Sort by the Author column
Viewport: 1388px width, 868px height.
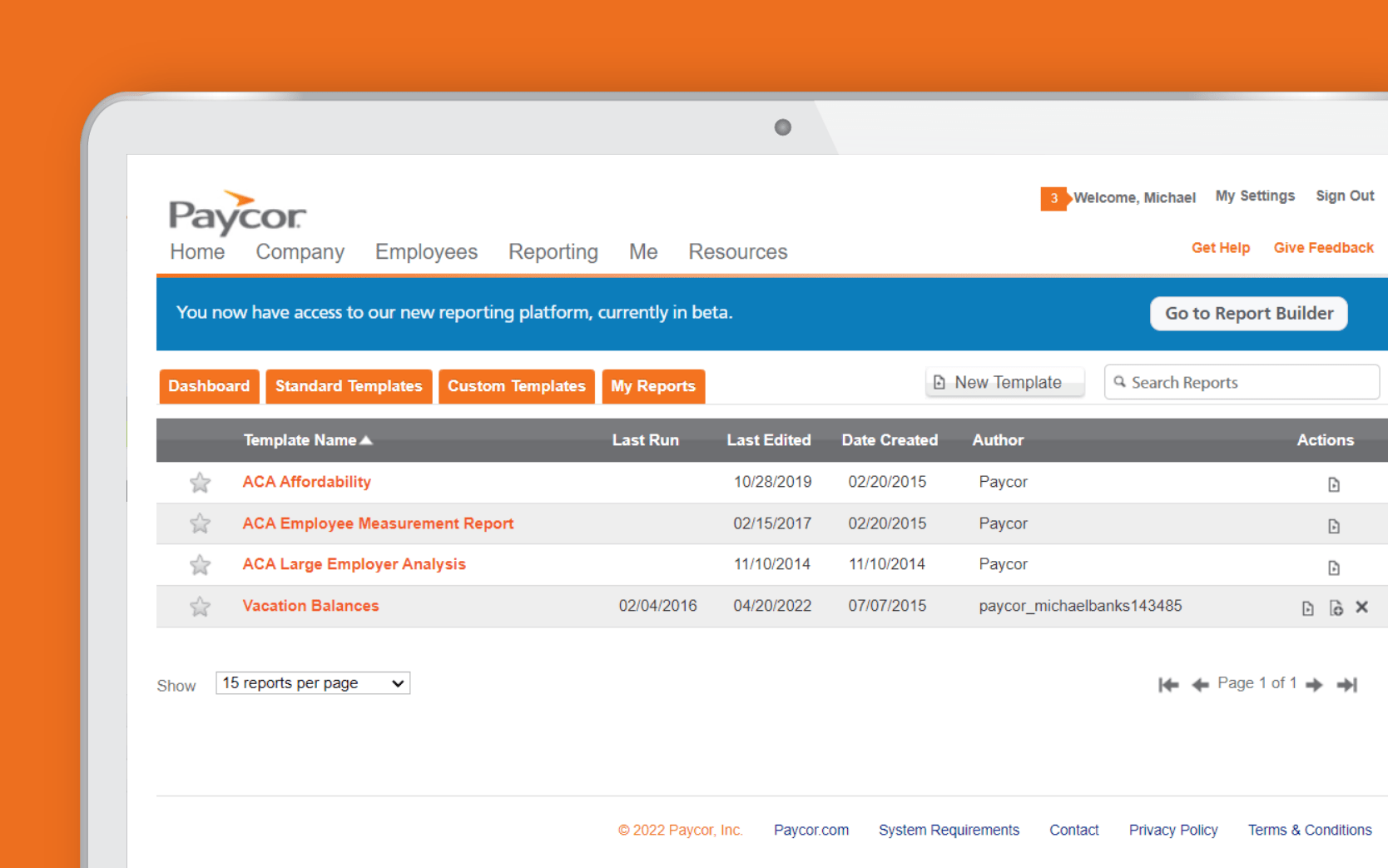pyautogui.click(x=998, y=440)
